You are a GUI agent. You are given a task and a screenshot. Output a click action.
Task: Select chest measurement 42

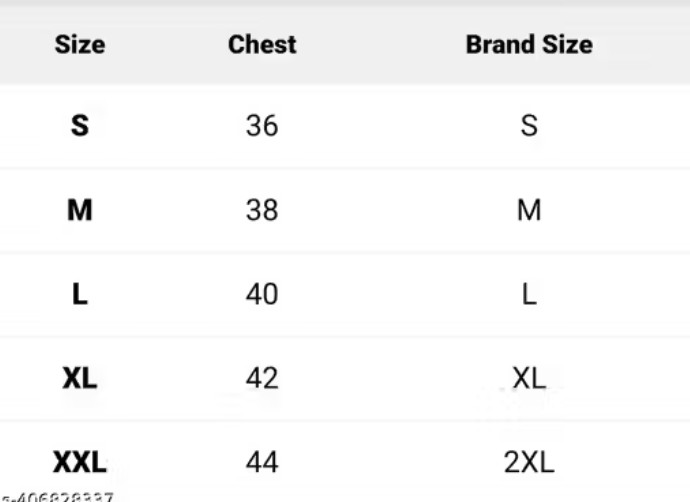pos(262,378)
